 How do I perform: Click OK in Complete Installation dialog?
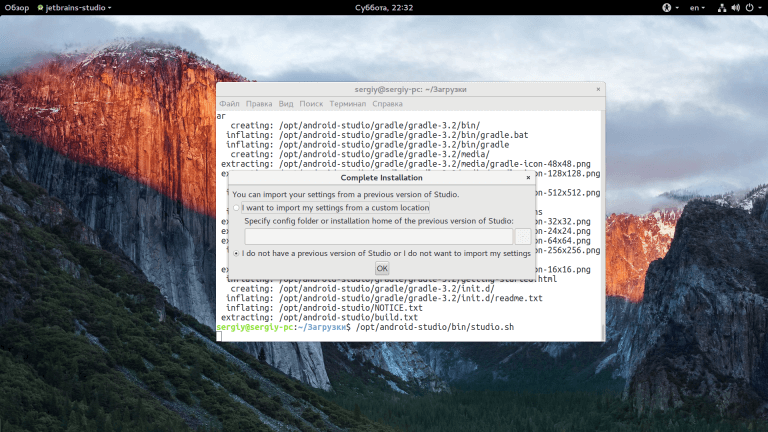click(x=382, y=268)
